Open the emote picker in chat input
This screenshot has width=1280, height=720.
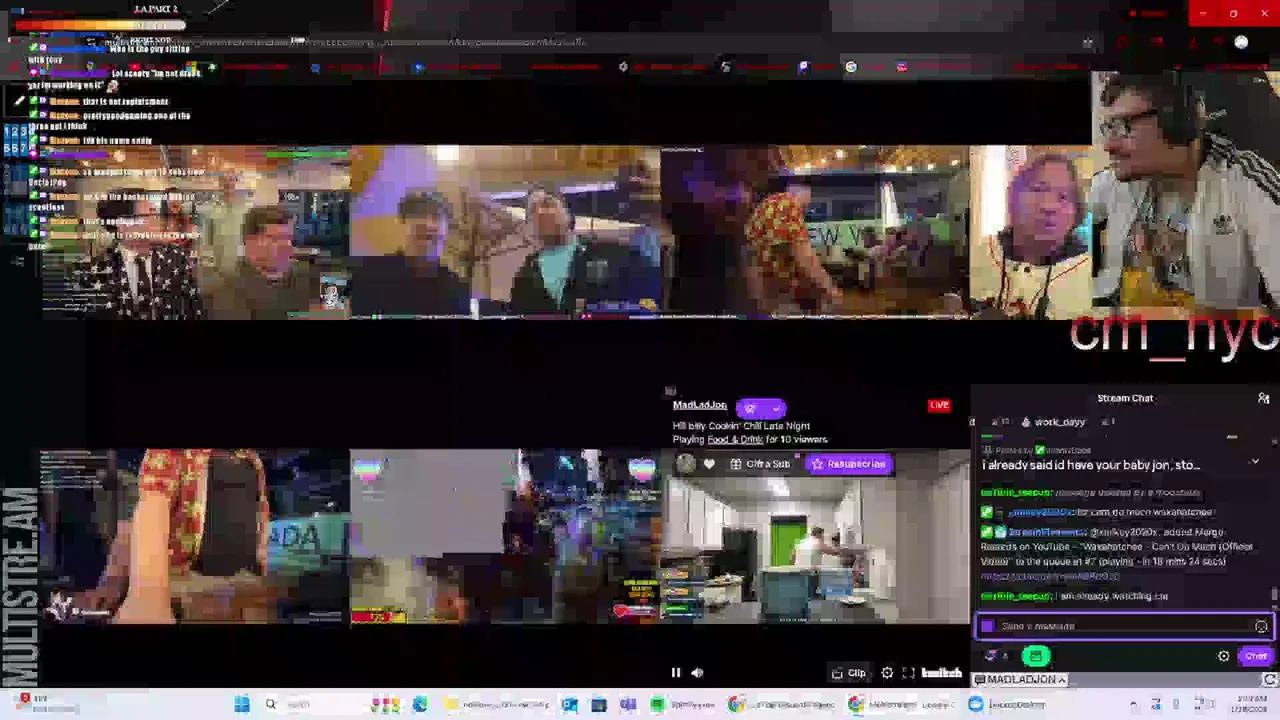(1261, 626)
